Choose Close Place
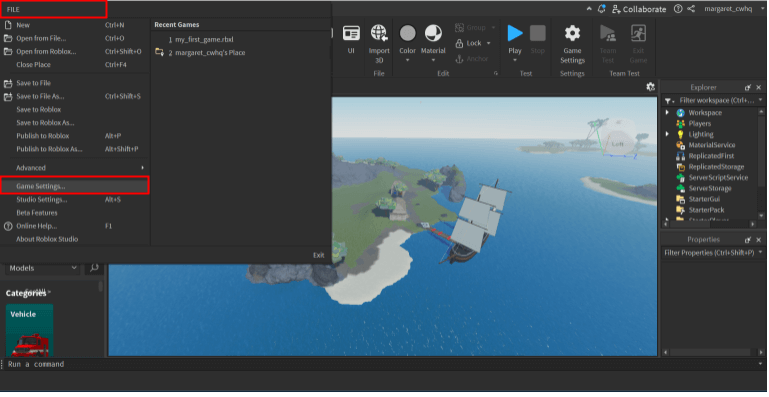The width and height of the screenshot is (769, 397). coord(75,65)
